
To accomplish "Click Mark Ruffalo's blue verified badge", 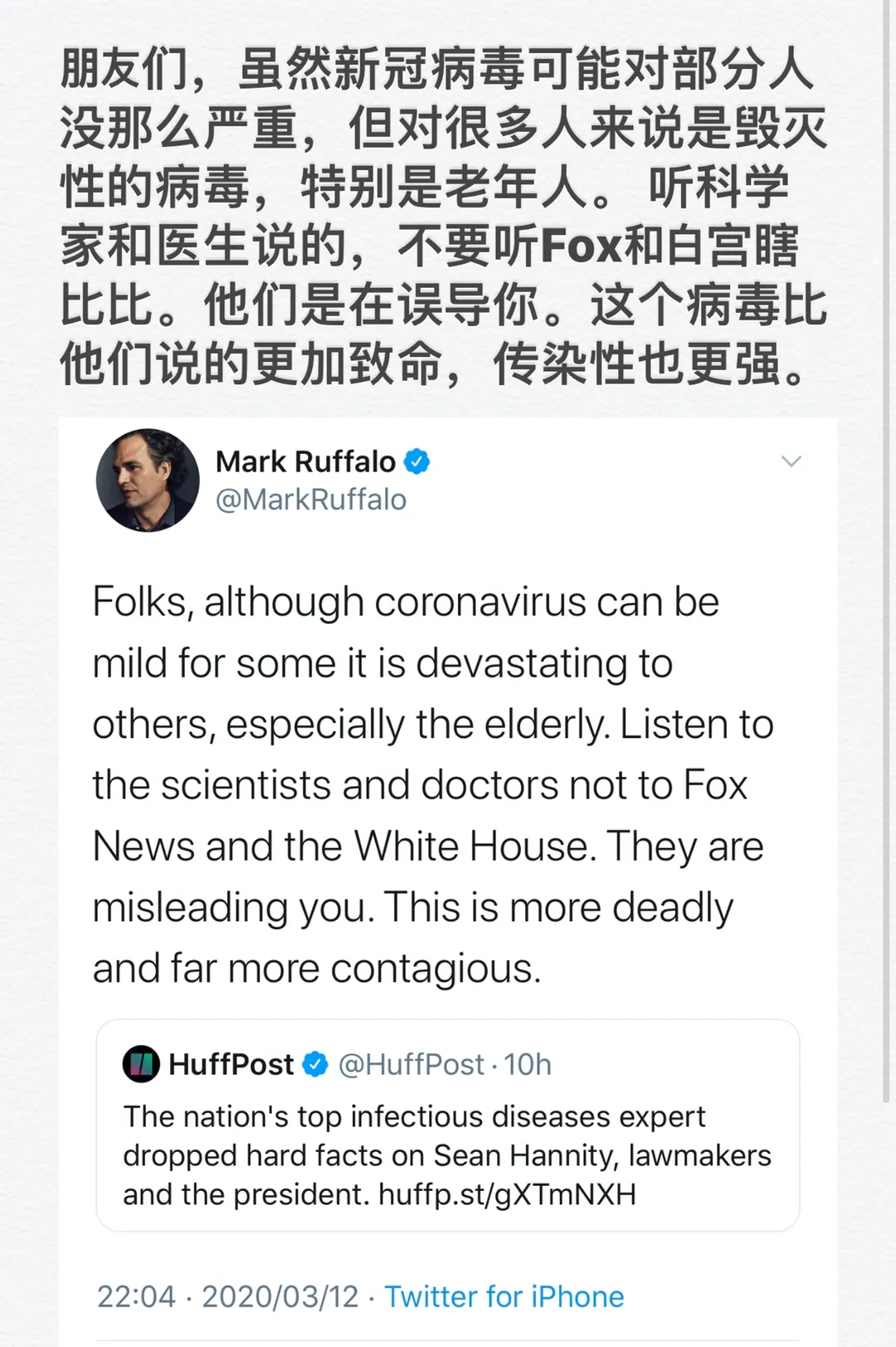I will [x=416, y=461].
